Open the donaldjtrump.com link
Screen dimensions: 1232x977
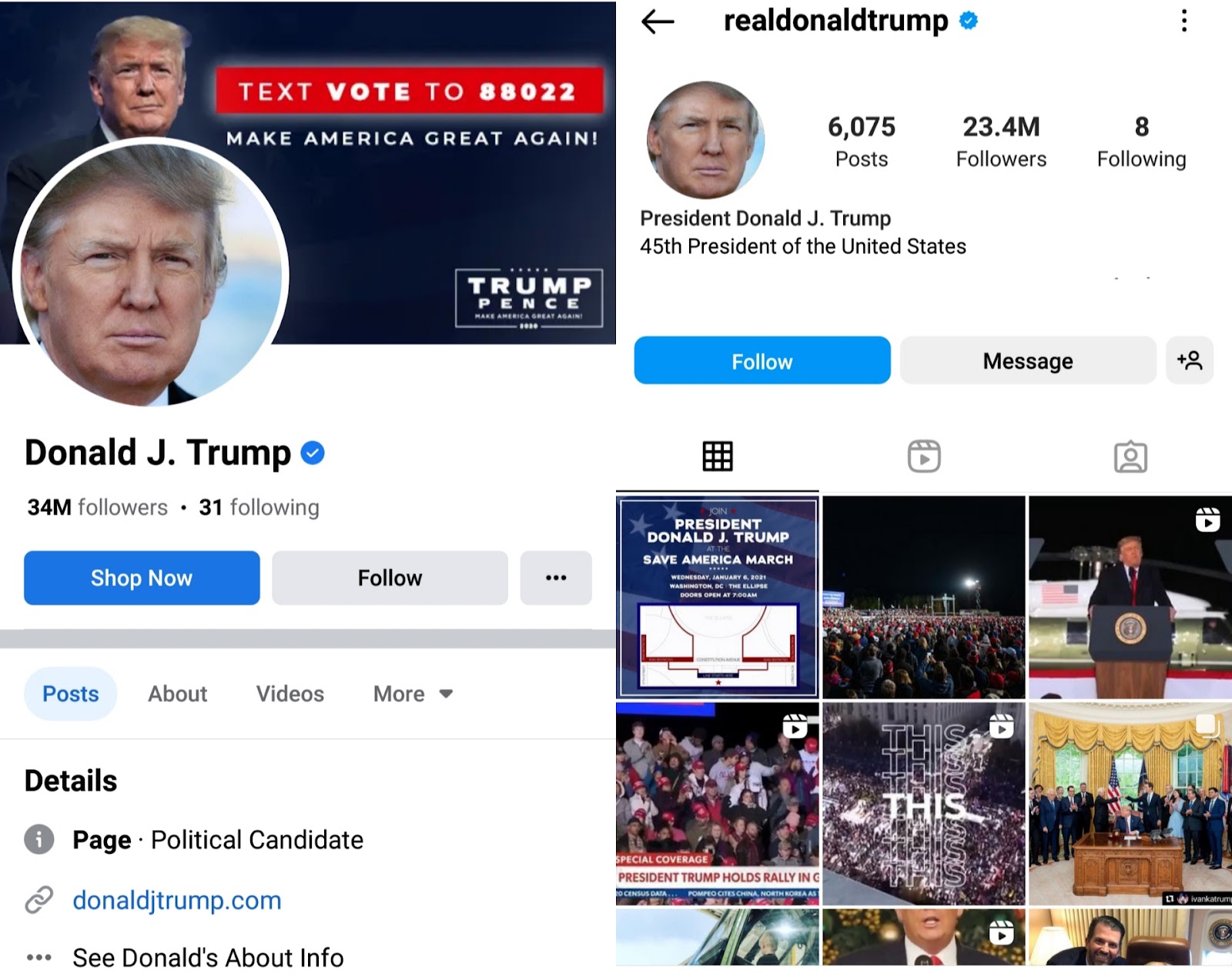pos(177,900)
